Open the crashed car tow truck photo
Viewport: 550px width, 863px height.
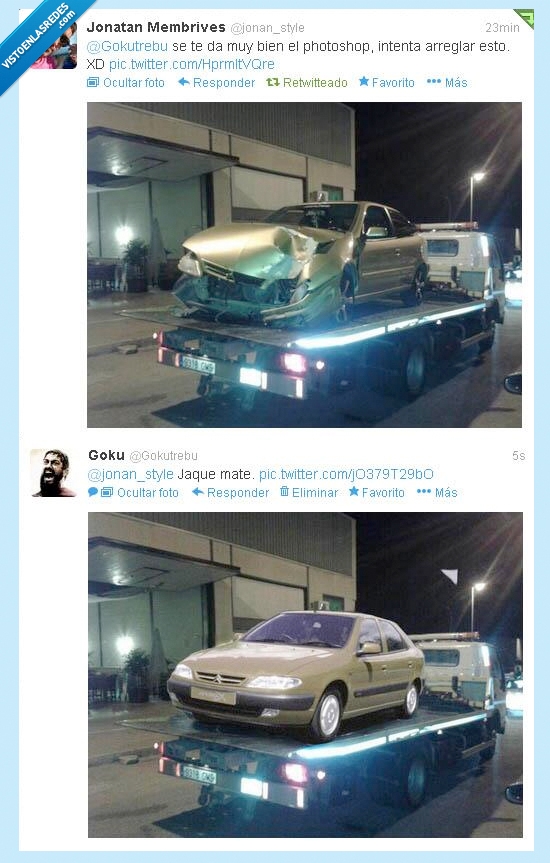pos(304,265)
